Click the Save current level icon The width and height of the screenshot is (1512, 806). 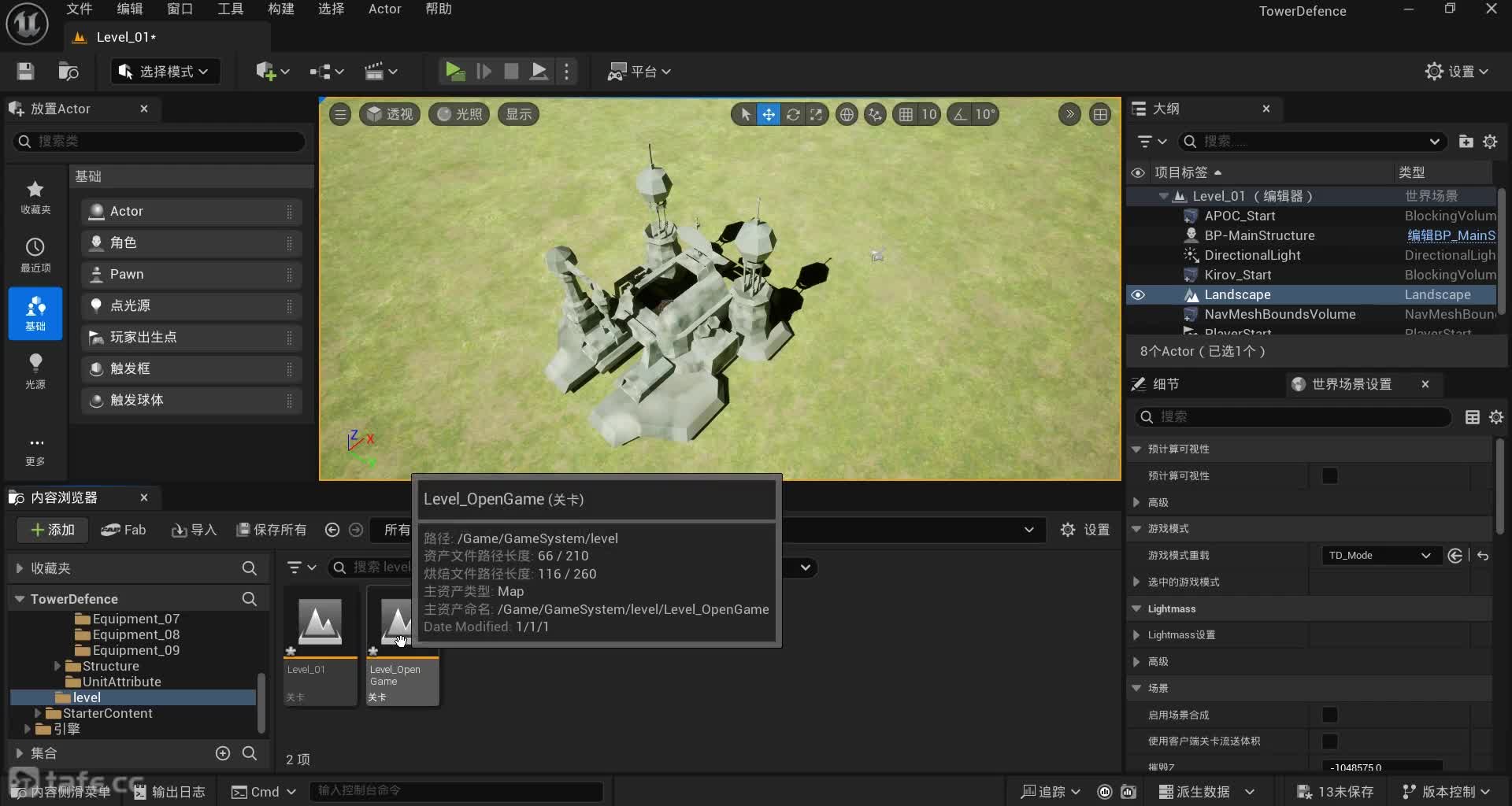point(25,72)
